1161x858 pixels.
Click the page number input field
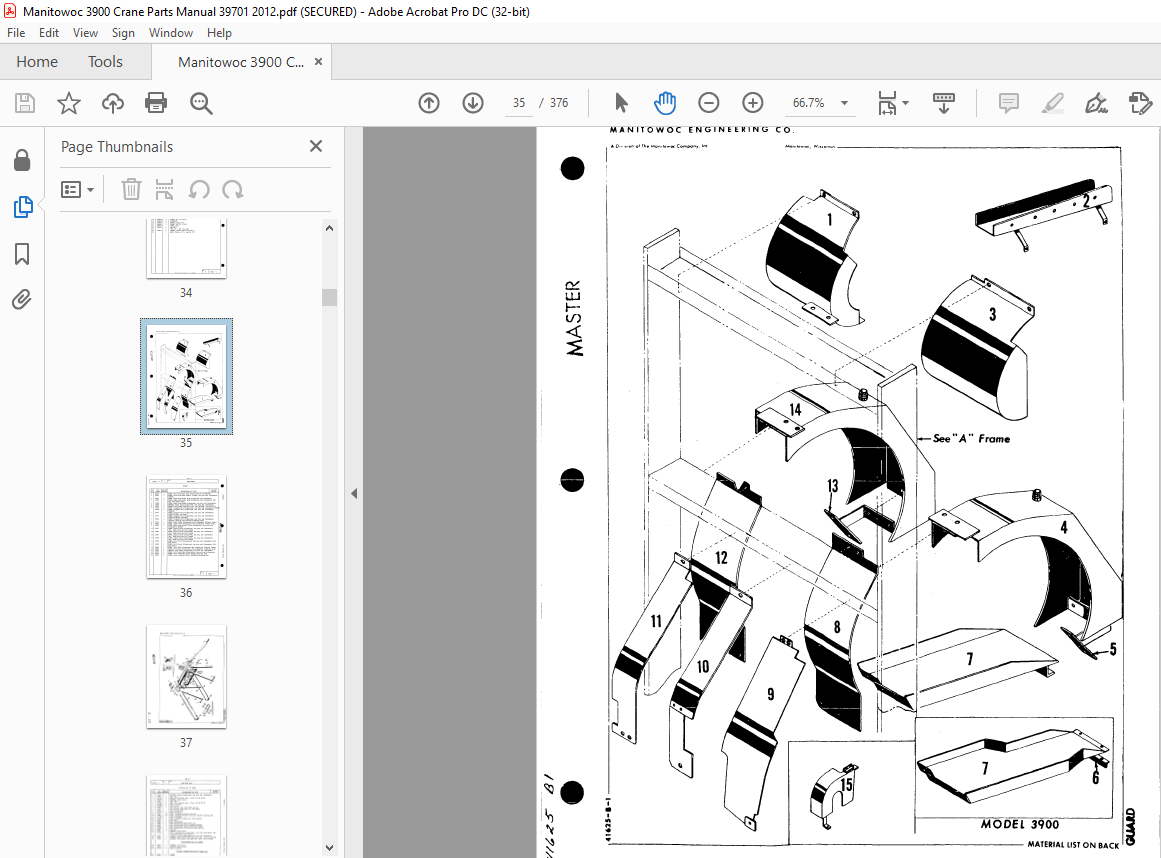519,103
